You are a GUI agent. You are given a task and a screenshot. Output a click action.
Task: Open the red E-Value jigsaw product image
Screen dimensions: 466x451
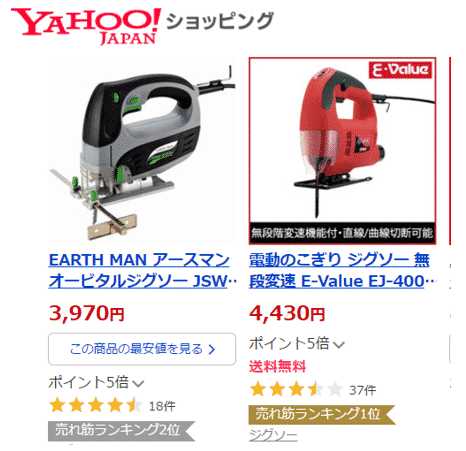(342, 151)
